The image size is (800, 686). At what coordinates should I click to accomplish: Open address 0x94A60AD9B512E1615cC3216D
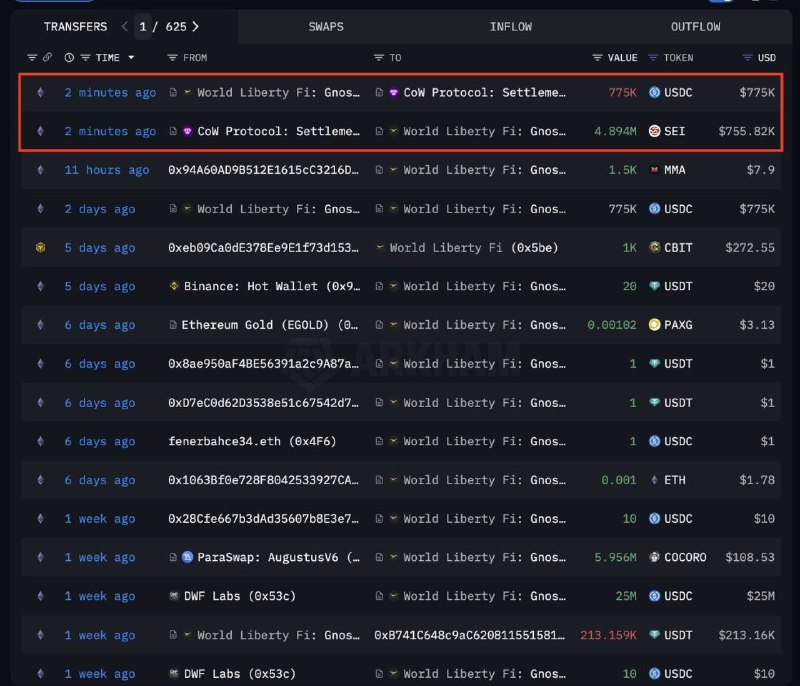click(264, 170)
